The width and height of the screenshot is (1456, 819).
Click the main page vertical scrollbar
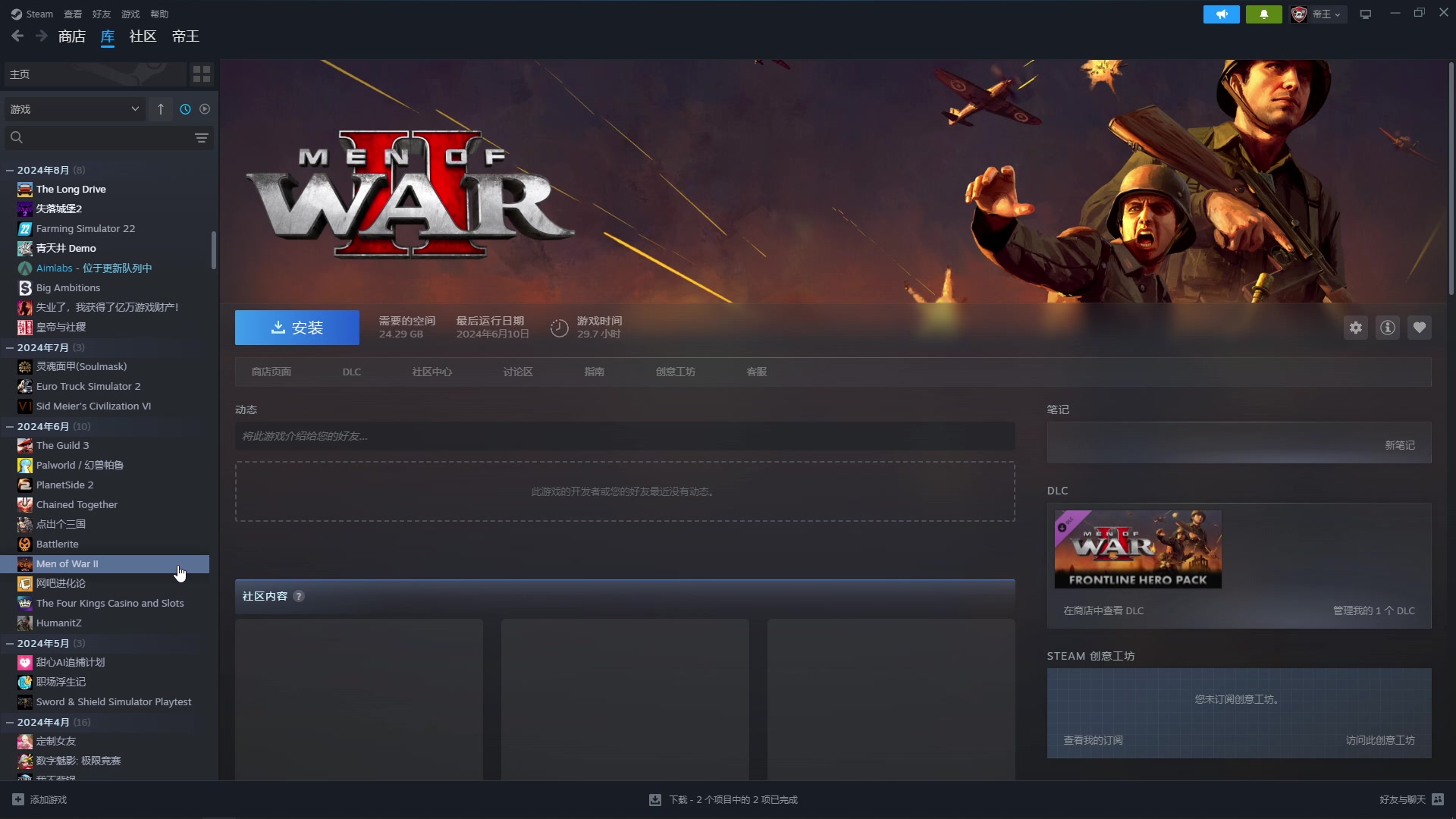(1451, 179)
